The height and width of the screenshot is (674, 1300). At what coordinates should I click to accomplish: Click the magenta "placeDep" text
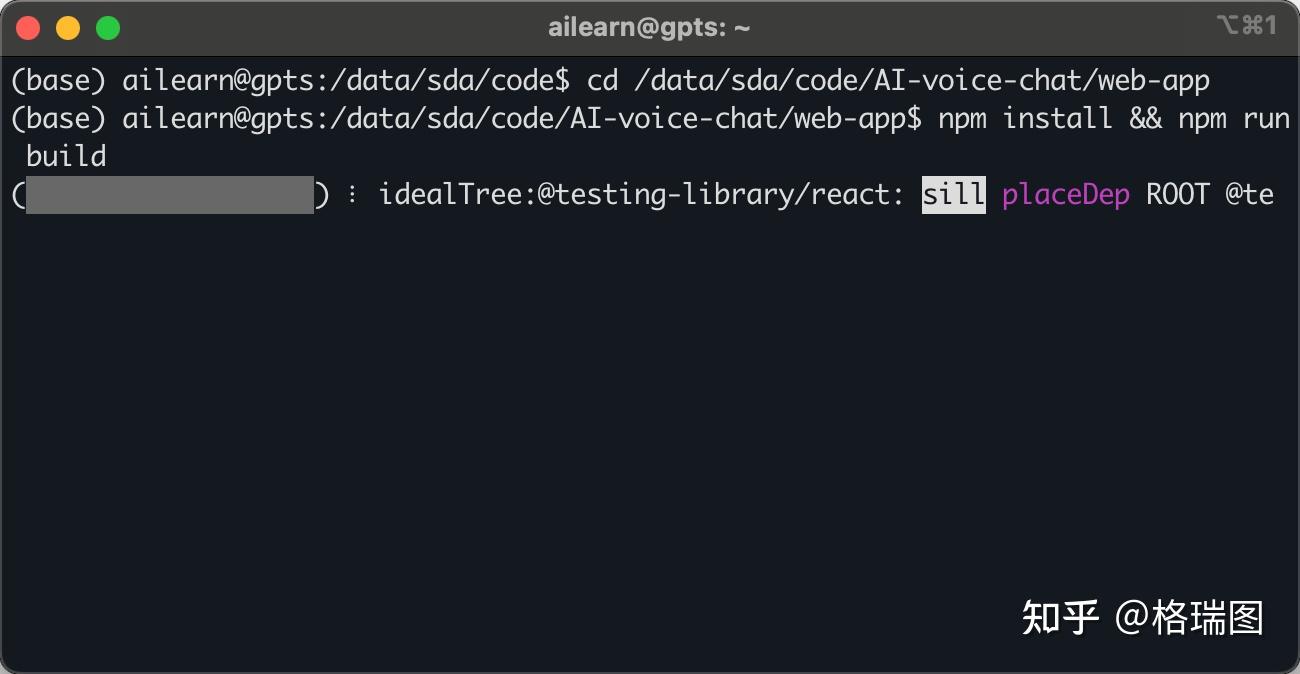point(1065,194)
